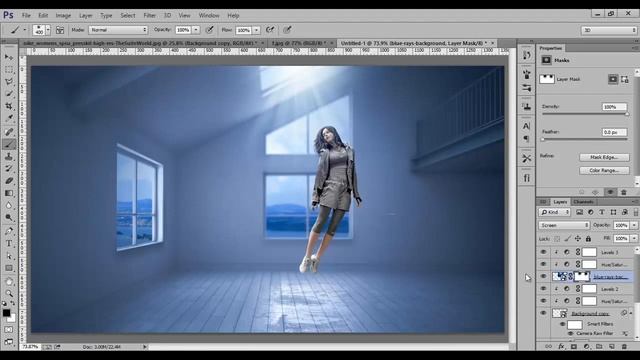
Task: Toggle pressure for opacity button
Action: click(209, 30)
